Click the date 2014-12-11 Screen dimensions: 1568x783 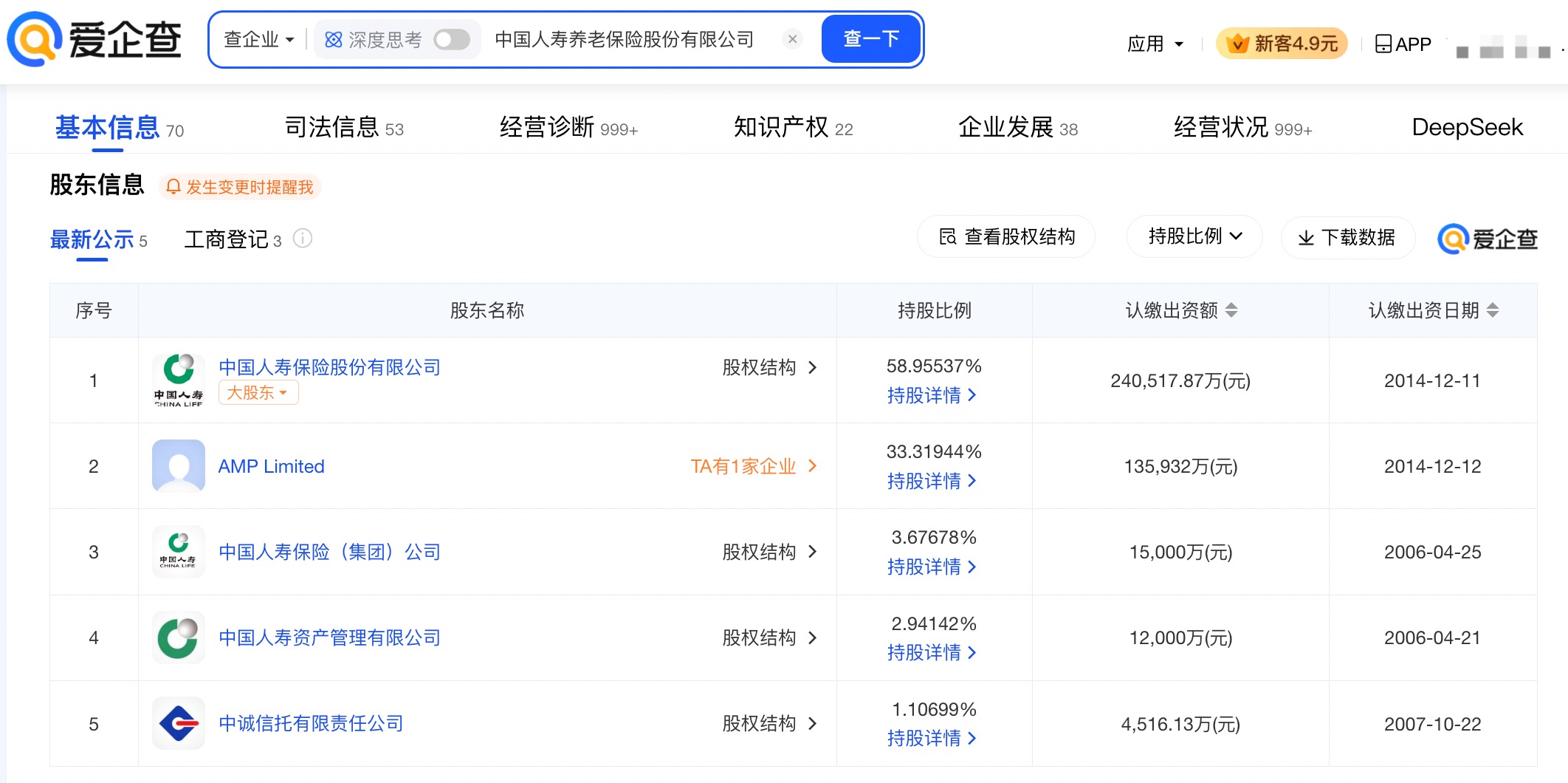[x=1432, y=380]
